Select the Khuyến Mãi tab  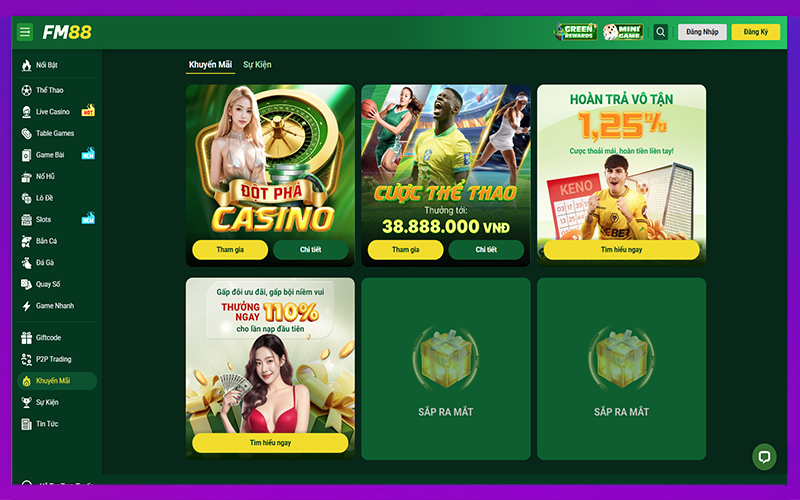[x=210, y=65]
